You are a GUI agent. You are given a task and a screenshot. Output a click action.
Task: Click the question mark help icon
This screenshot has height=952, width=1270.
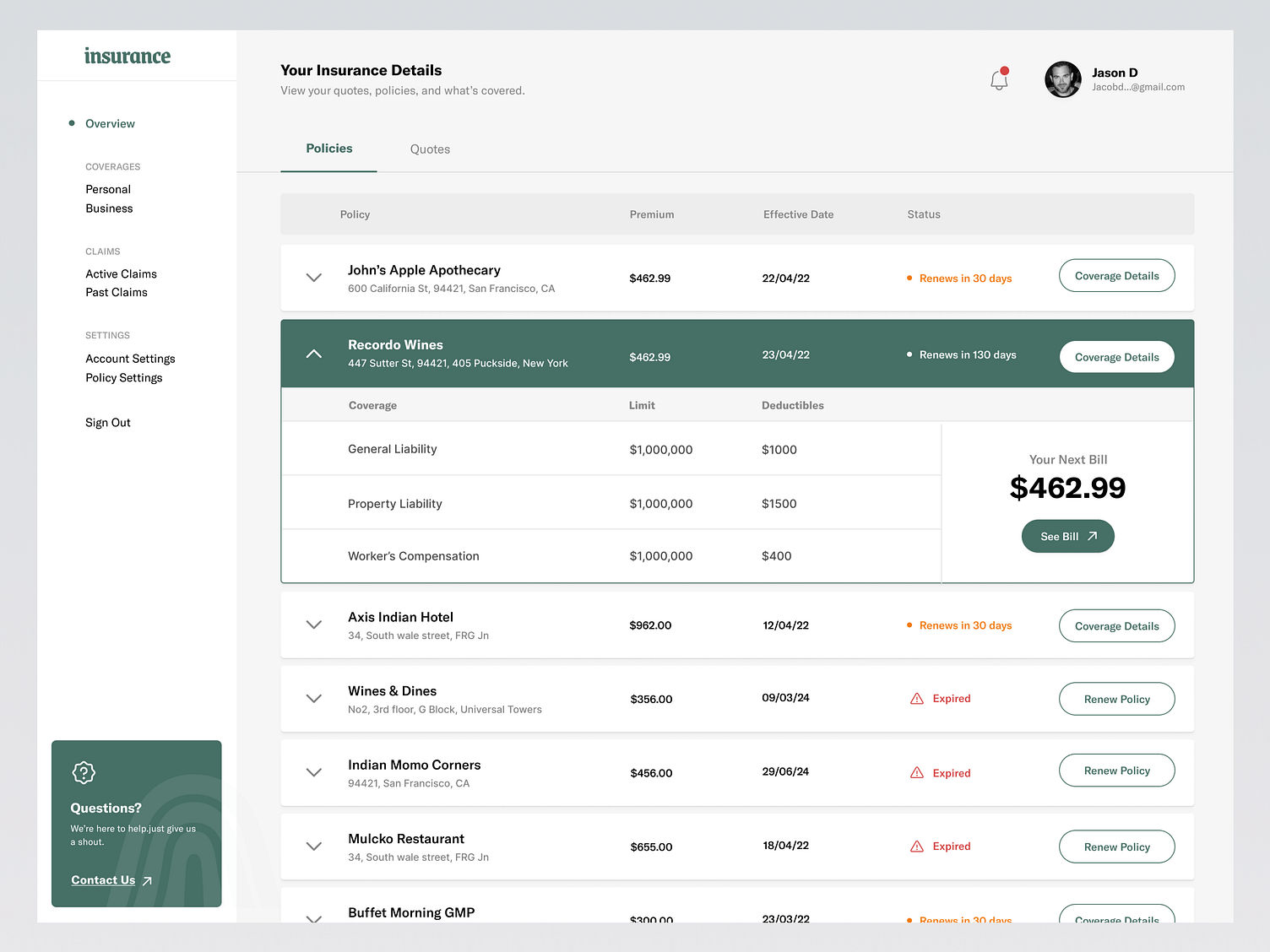pos(84,772)
